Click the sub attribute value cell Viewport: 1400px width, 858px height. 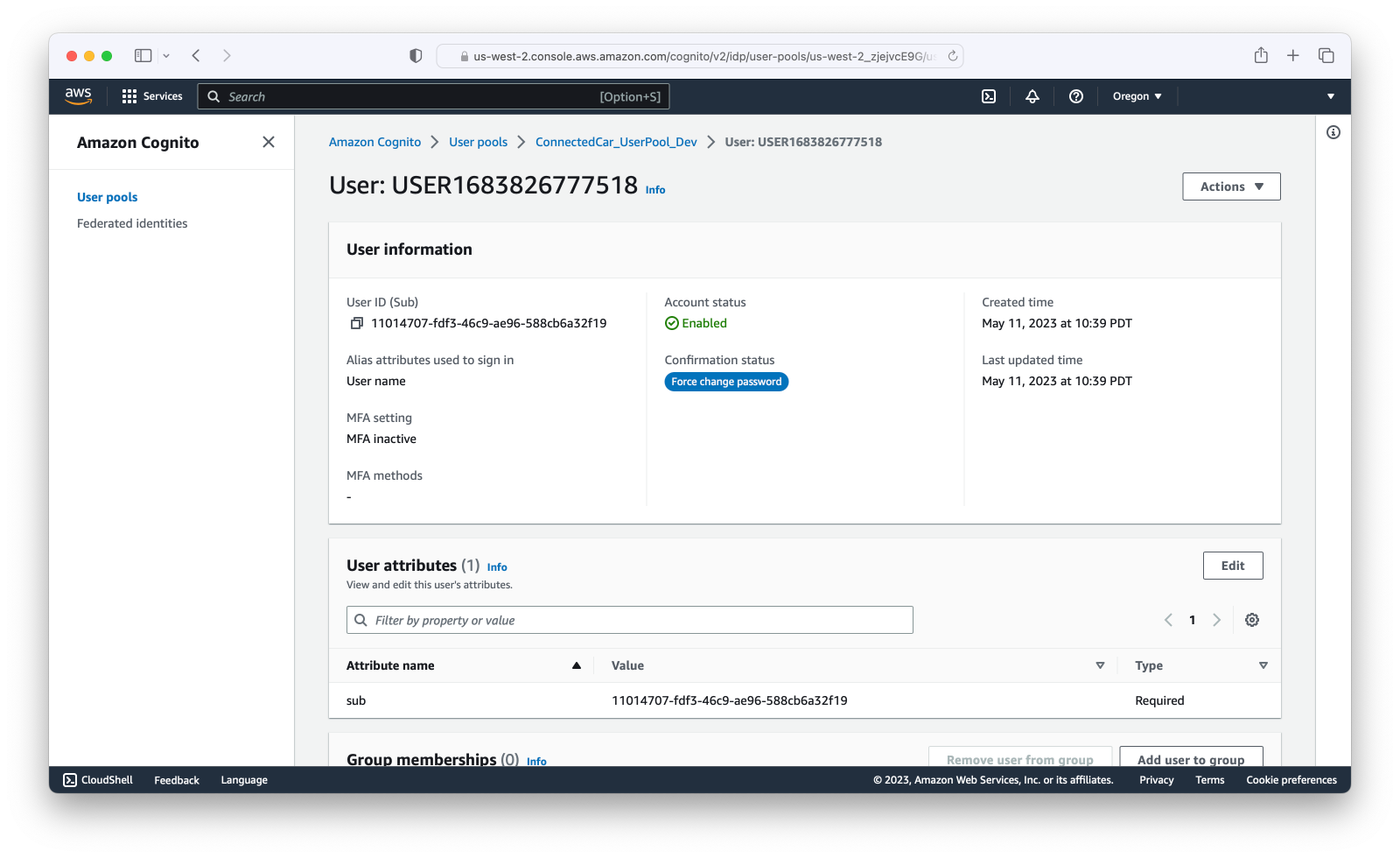point(729,700)
